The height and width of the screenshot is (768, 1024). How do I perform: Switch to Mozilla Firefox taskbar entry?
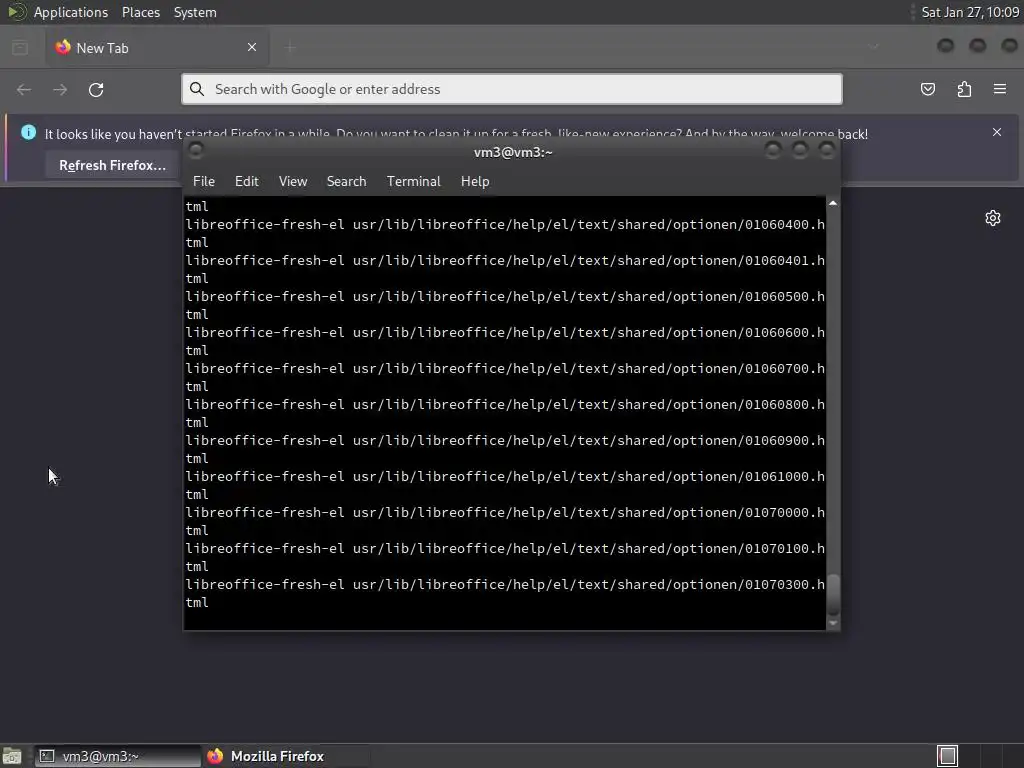(285, 756)
